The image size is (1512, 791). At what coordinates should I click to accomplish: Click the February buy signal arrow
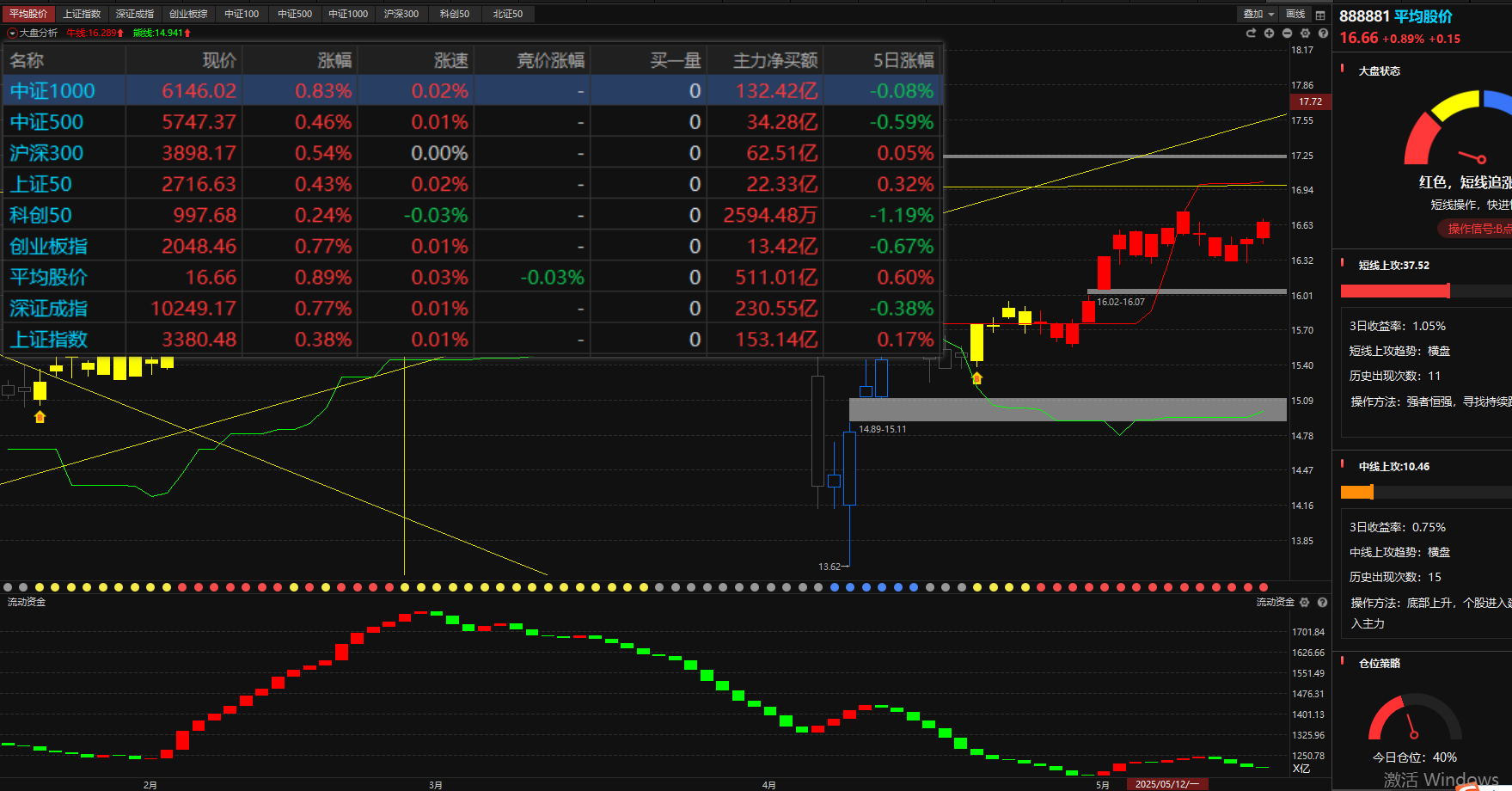(40, 417)
